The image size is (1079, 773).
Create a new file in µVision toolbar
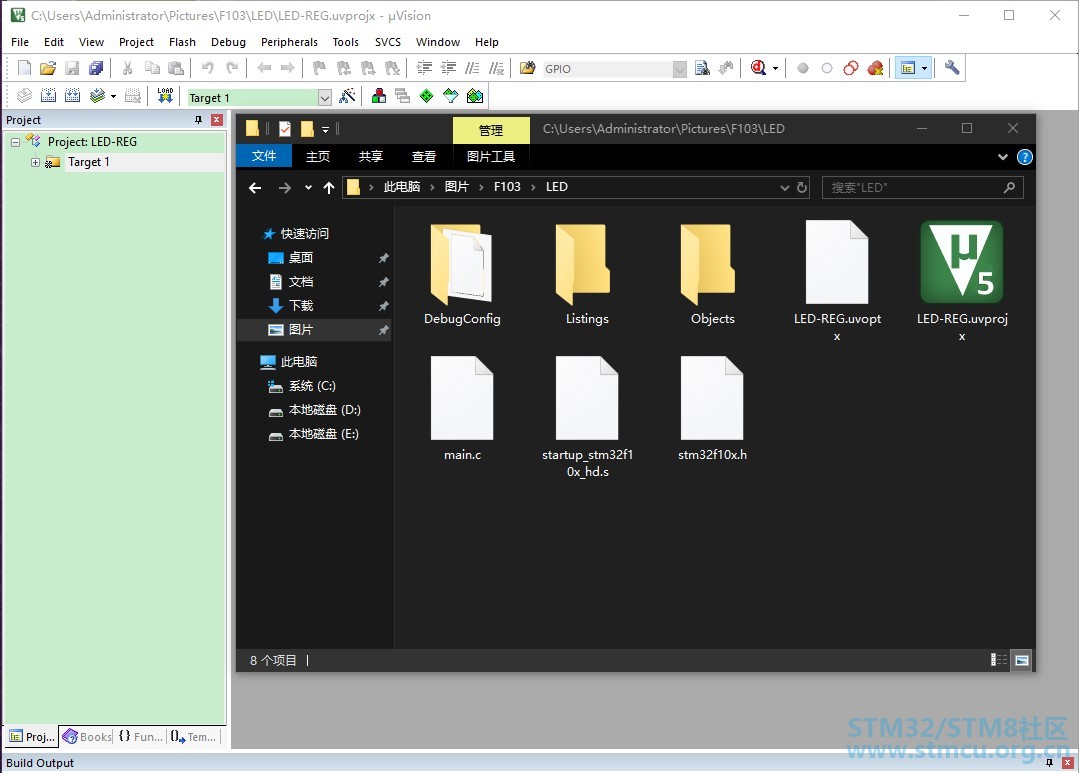[x=24, y=68]
